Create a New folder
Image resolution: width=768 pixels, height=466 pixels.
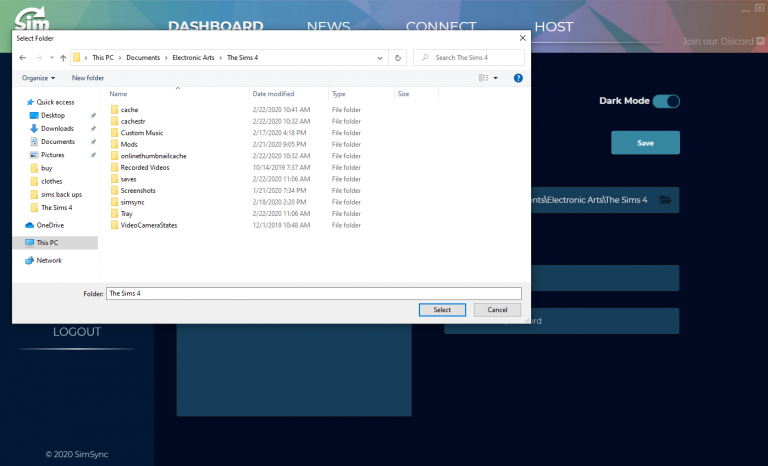click(x=88, y=78)
